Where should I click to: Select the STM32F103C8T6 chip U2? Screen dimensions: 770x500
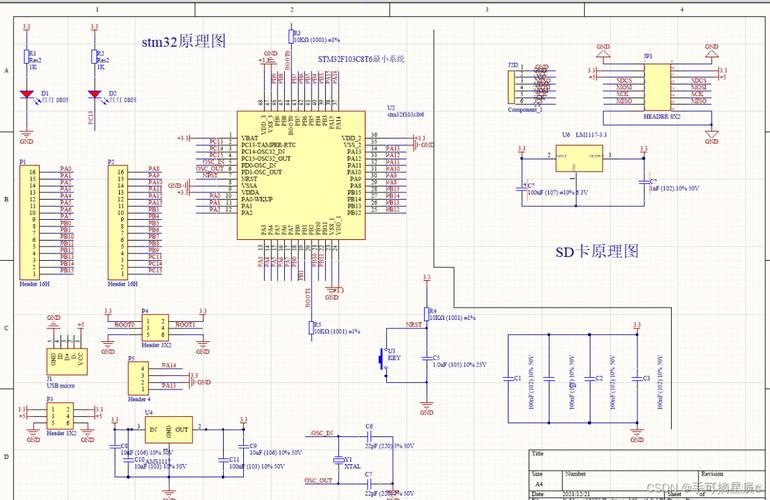(x=300, y=172)
